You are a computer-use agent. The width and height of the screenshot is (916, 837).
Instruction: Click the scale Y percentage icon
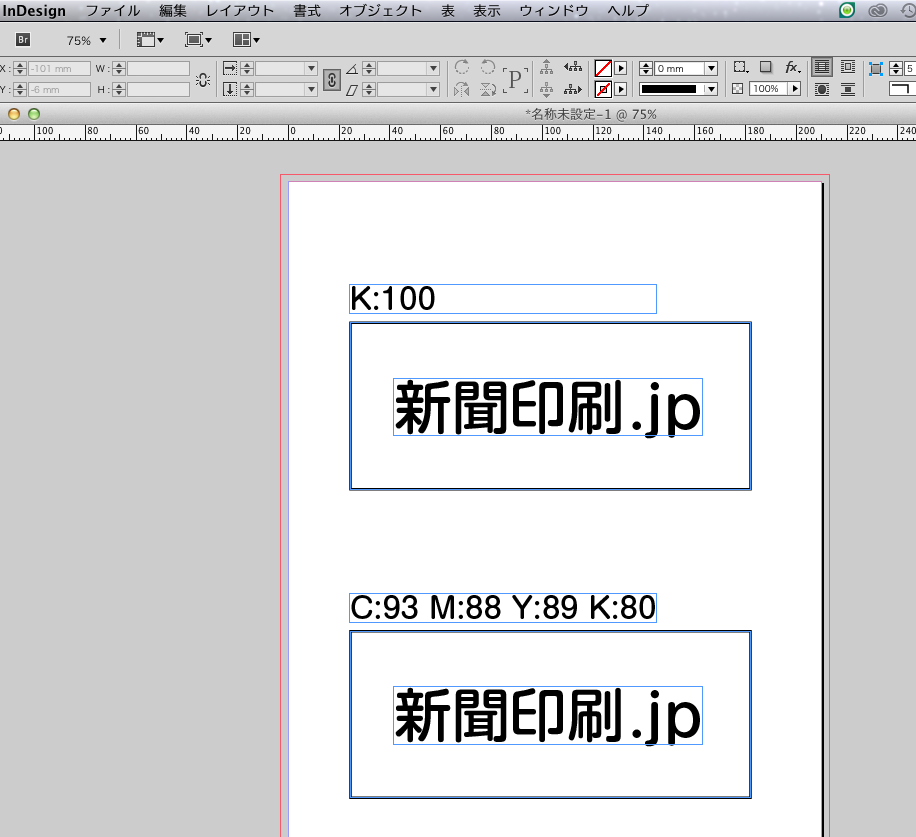[x=230, y=89]
